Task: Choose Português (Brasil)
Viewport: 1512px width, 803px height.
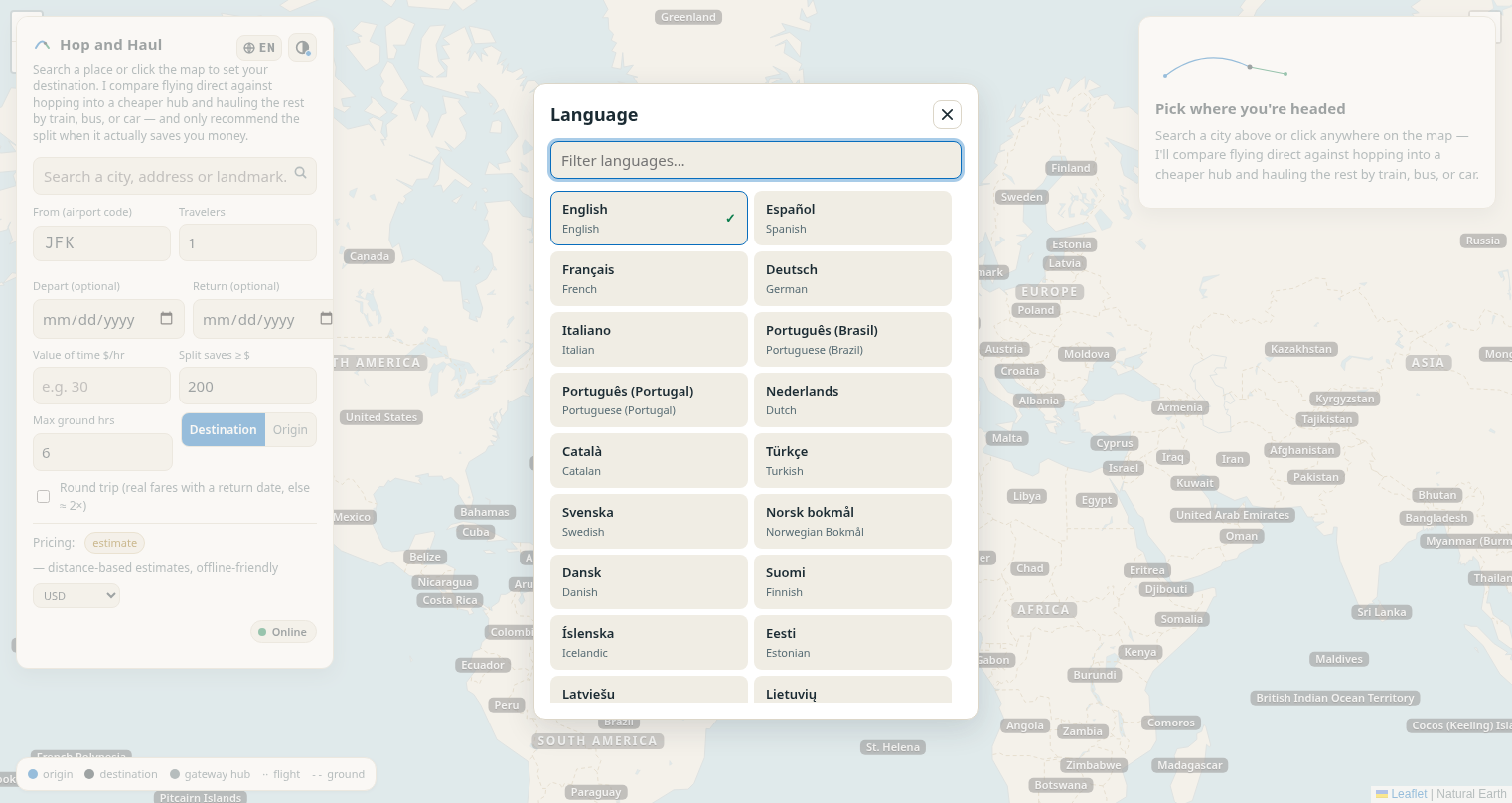Action: coord(852,339)
